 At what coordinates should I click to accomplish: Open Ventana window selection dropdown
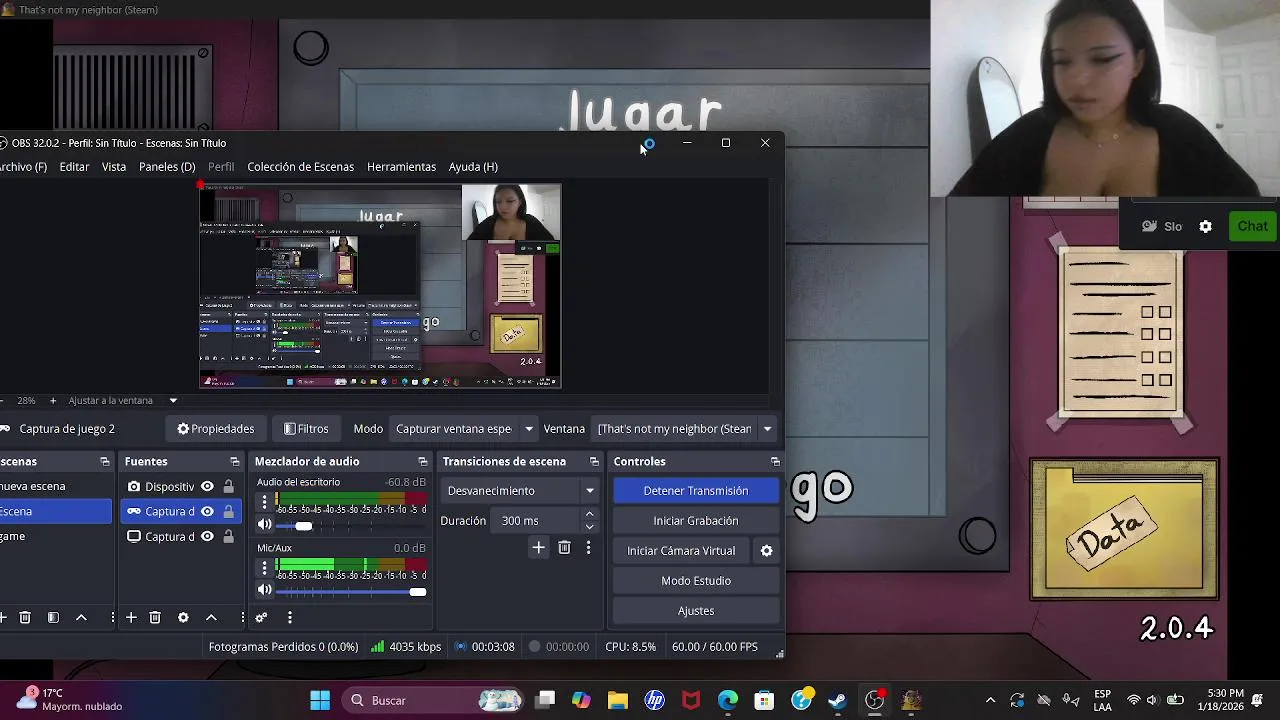[x=685, y=429]
